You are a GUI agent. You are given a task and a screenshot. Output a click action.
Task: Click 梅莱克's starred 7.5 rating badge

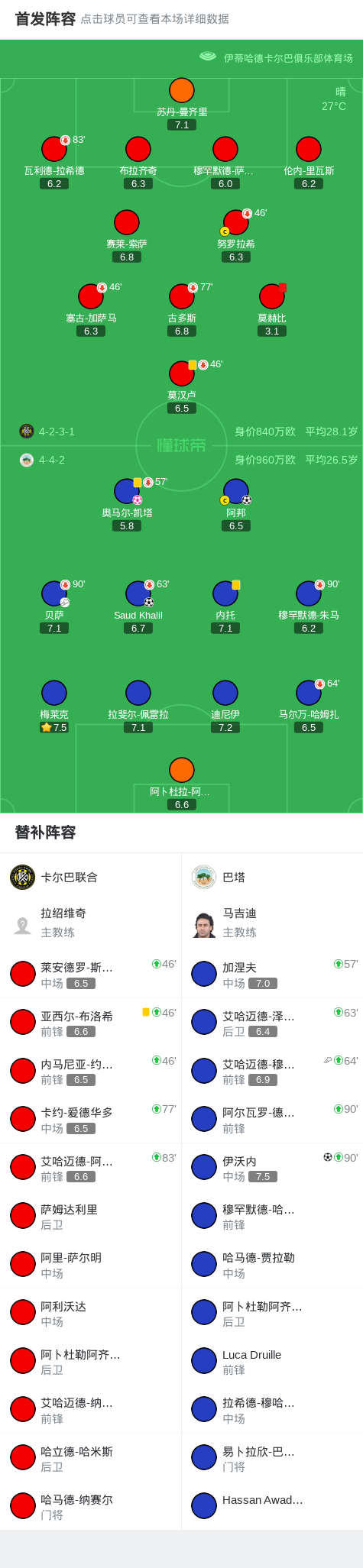[54, 727]
